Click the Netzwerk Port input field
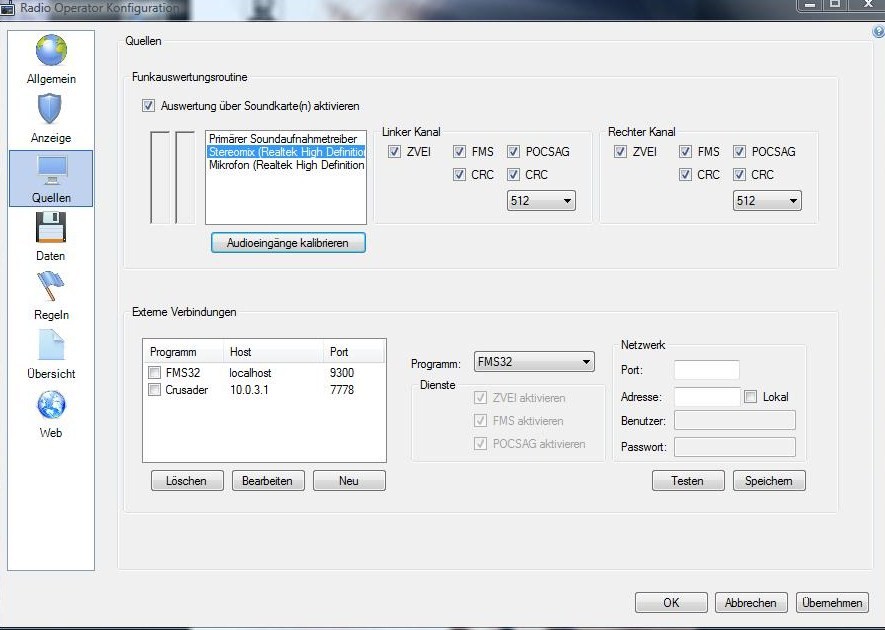This screenshot has width=885, height=630. click(x=706, y=370)
